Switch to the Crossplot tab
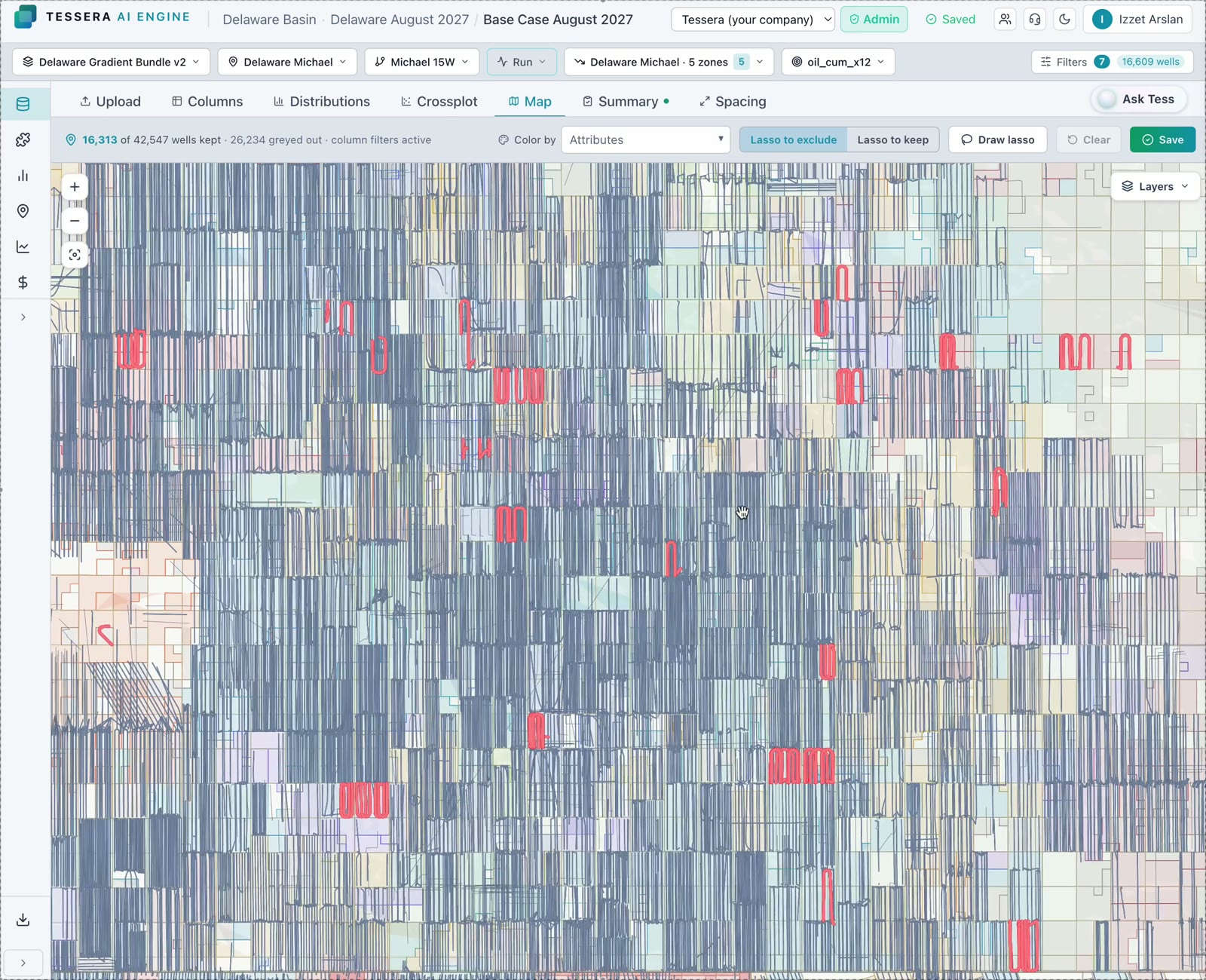 (439, 101)
